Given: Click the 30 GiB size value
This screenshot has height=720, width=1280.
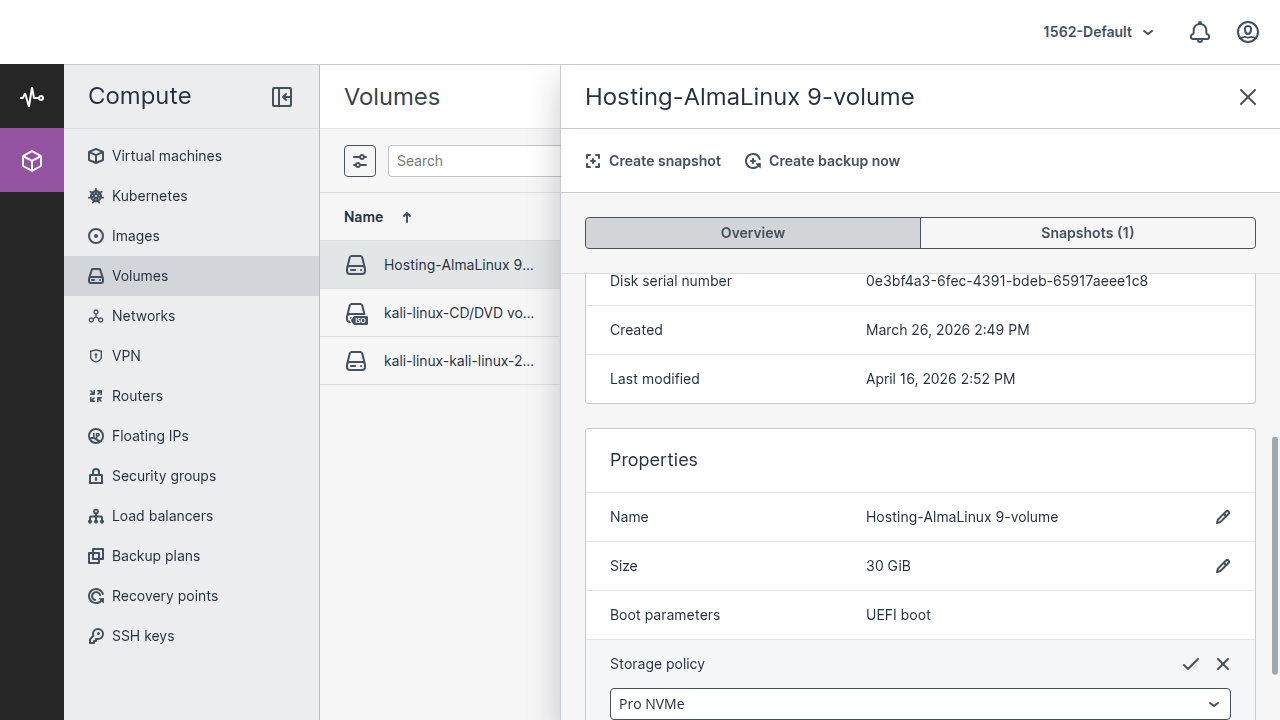Looking at the screenshot, I should [x=889, y=566].
